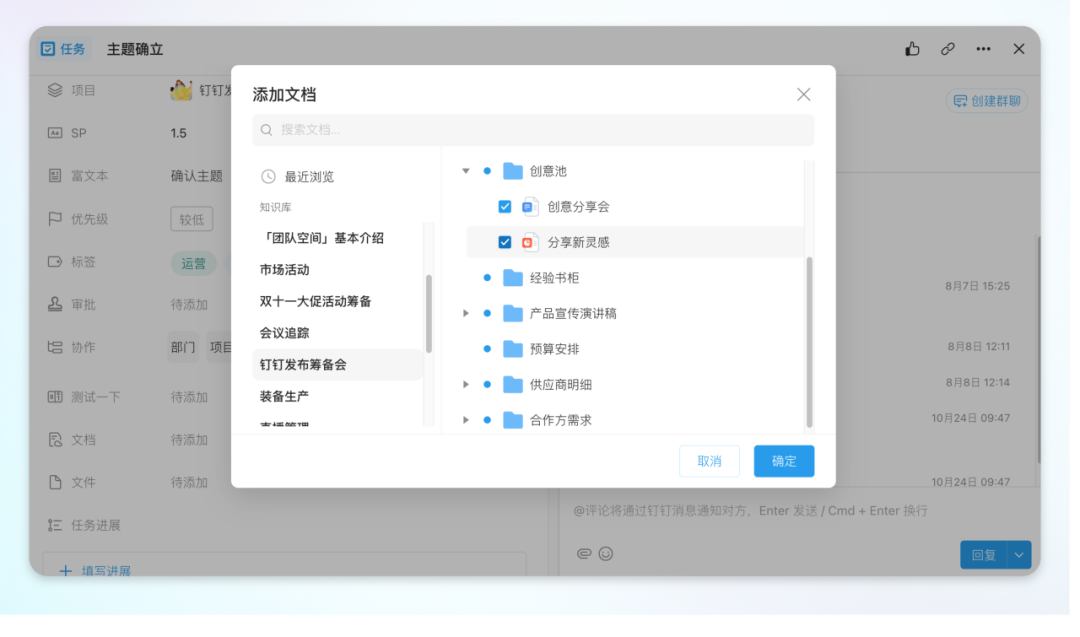Click the attachment icon in comment box
The height and width of the screenshot is (637, 1080).
(x=583, y=554)
